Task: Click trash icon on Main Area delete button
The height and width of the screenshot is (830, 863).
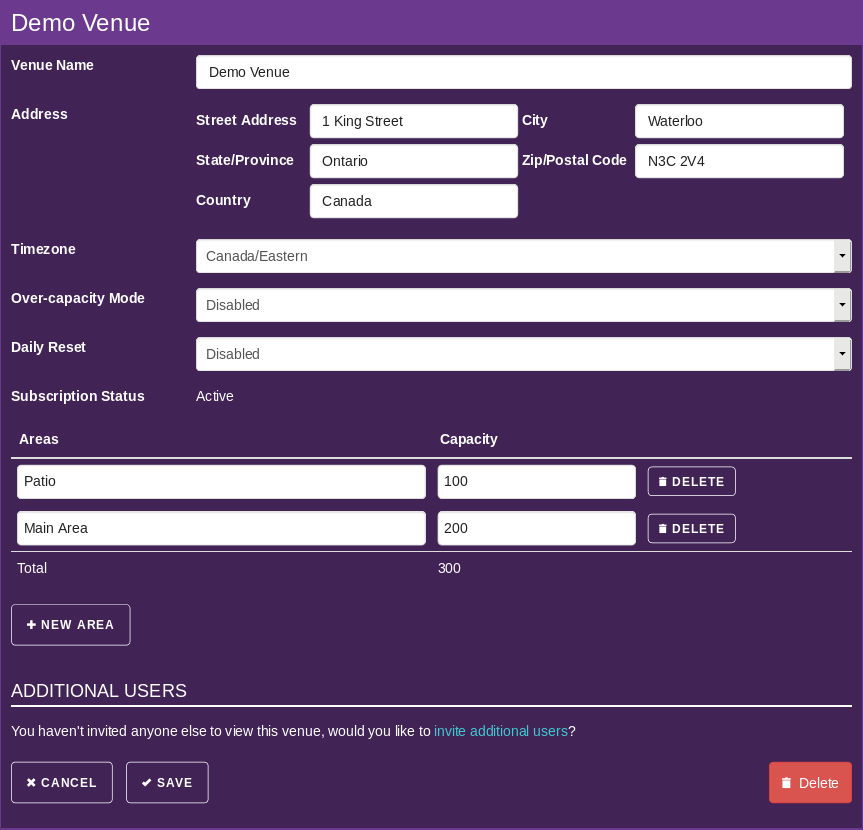Action: coord(662,529)
